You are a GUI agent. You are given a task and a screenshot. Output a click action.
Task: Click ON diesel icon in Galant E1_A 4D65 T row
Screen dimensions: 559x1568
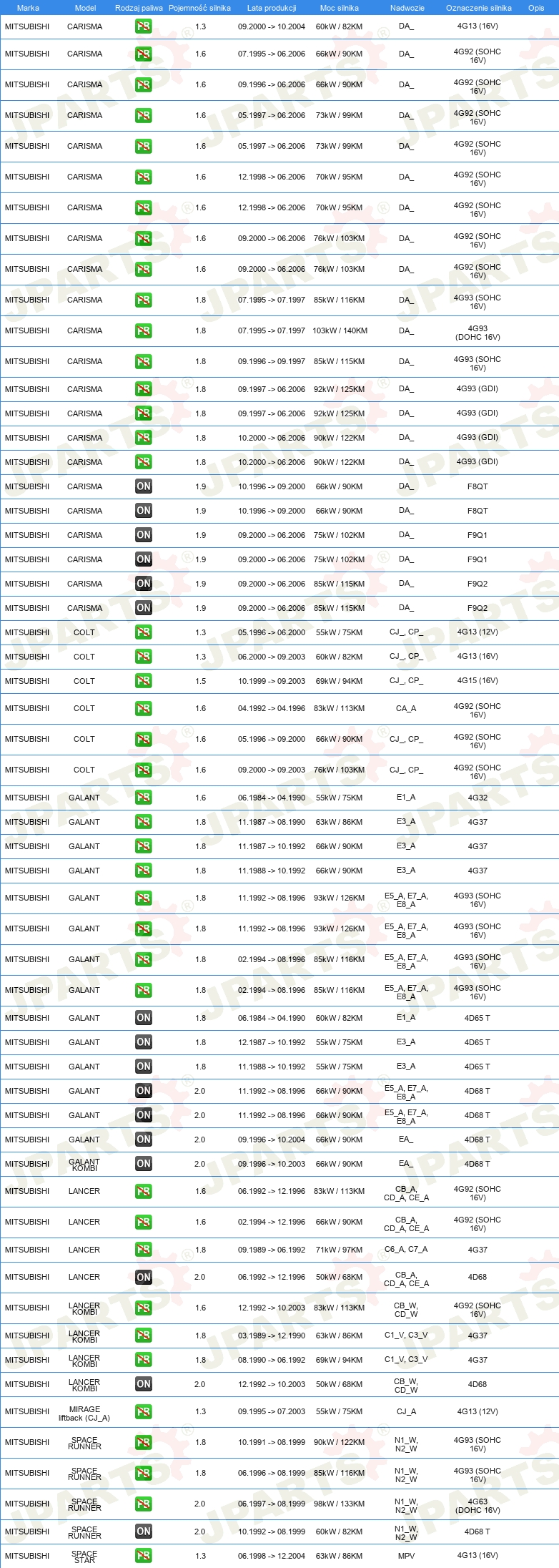tap(144, 1018)
